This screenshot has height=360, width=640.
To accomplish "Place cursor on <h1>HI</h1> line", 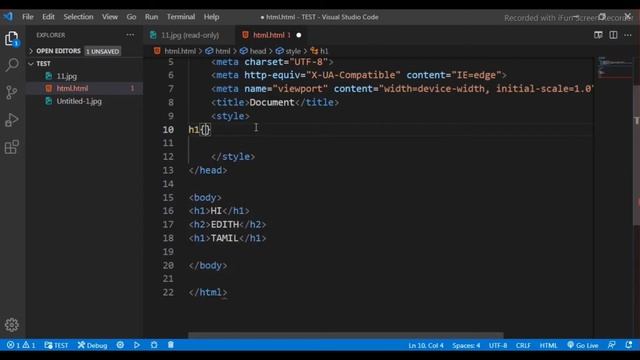I will pyautogui.click(x=219, y=211).
